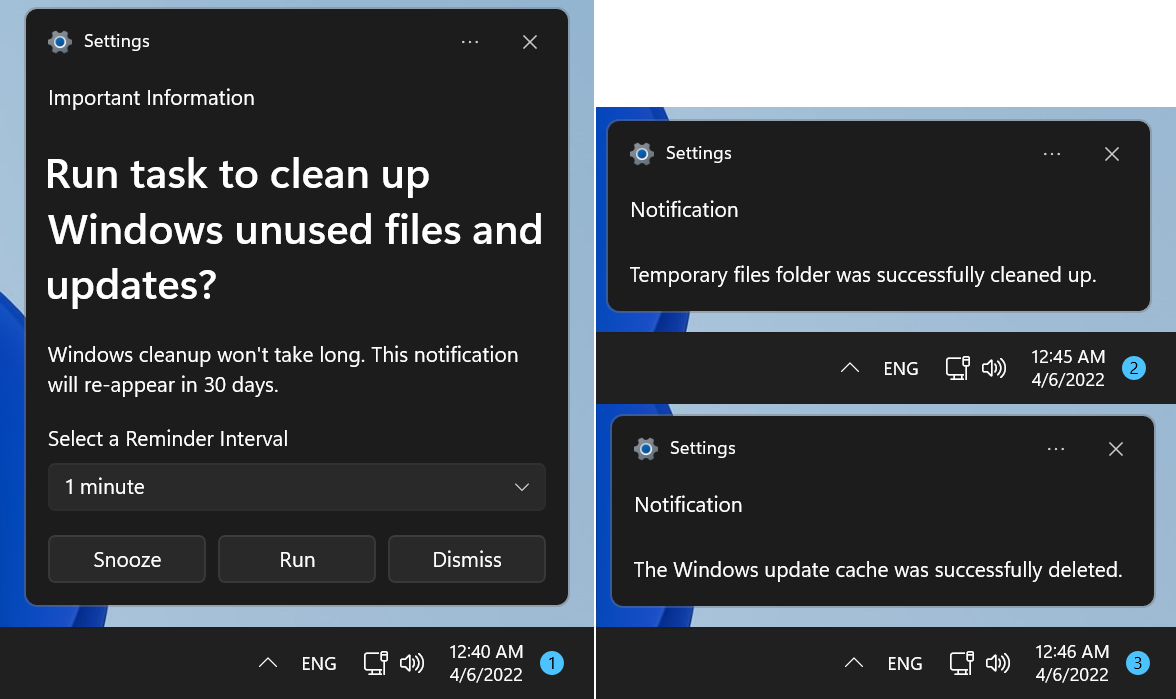Click the Run button
The width and height of the screenshot is (1176, 699).
click(x=297, y=559)
